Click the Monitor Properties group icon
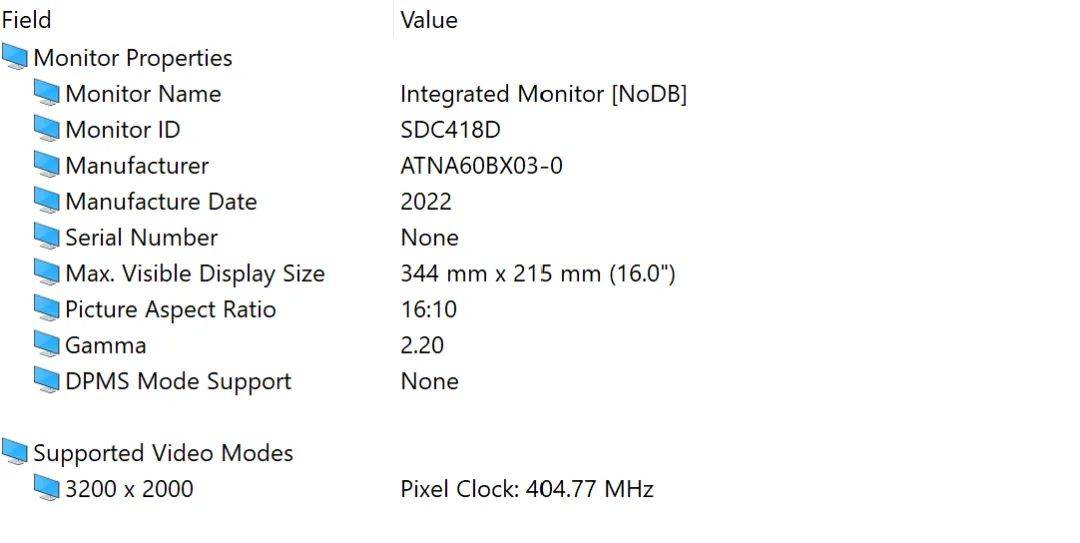The width and height of the screenshot is (1080, 543). click(14, 57)
